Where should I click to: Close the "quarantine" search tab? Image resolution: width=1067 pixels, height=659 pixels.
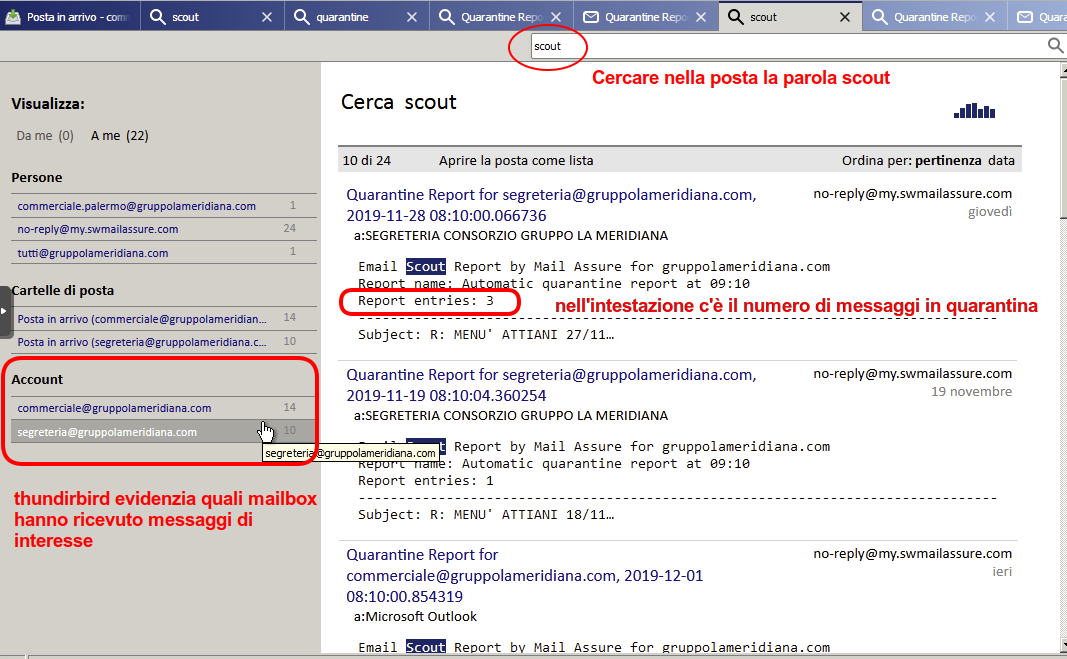click(410, 17)
